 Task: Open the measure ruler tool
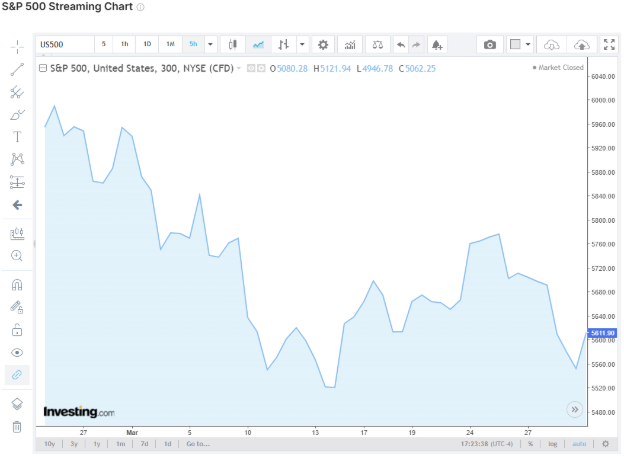click(17, 234)
